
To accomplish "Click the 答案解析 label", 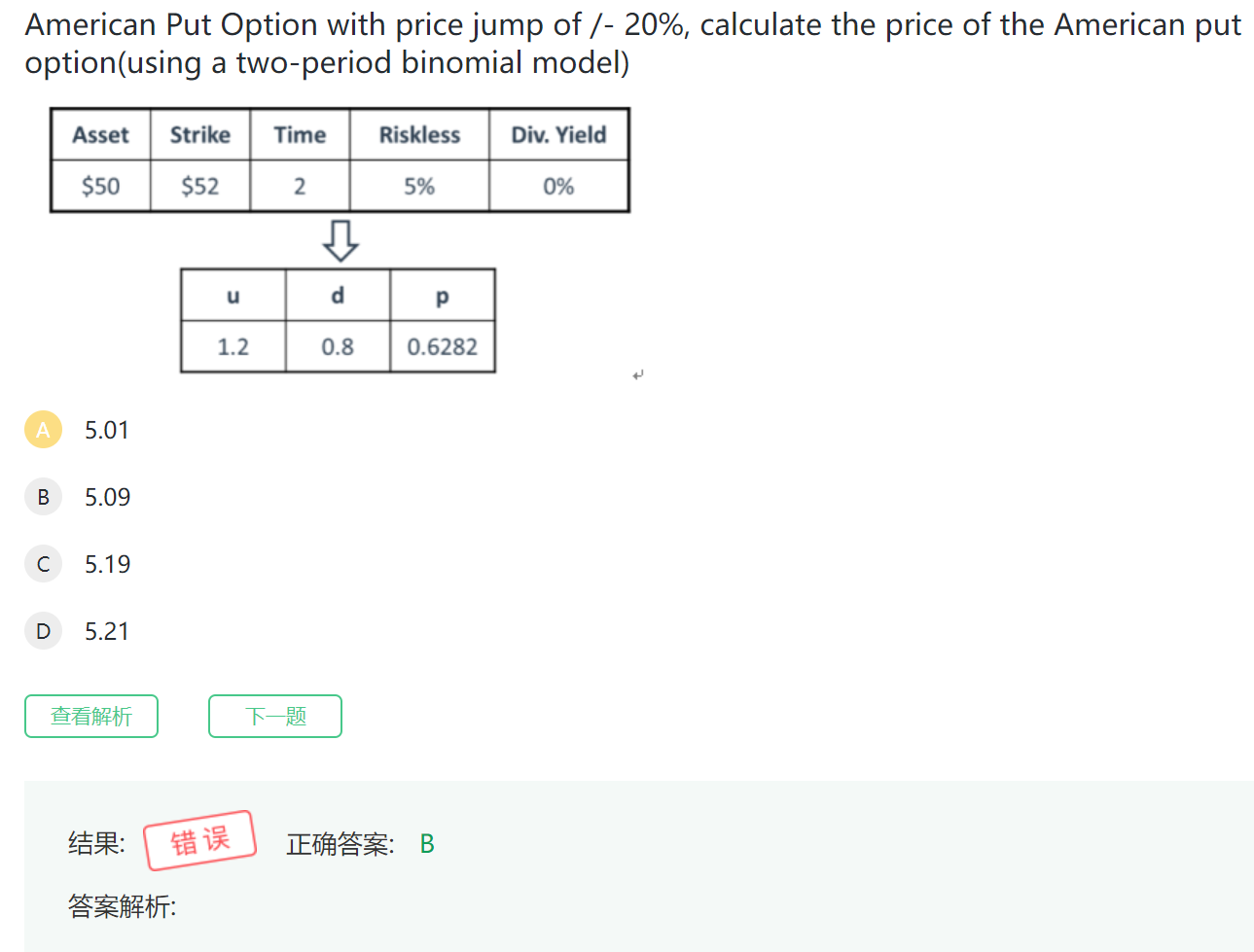I will pos(122,906).
